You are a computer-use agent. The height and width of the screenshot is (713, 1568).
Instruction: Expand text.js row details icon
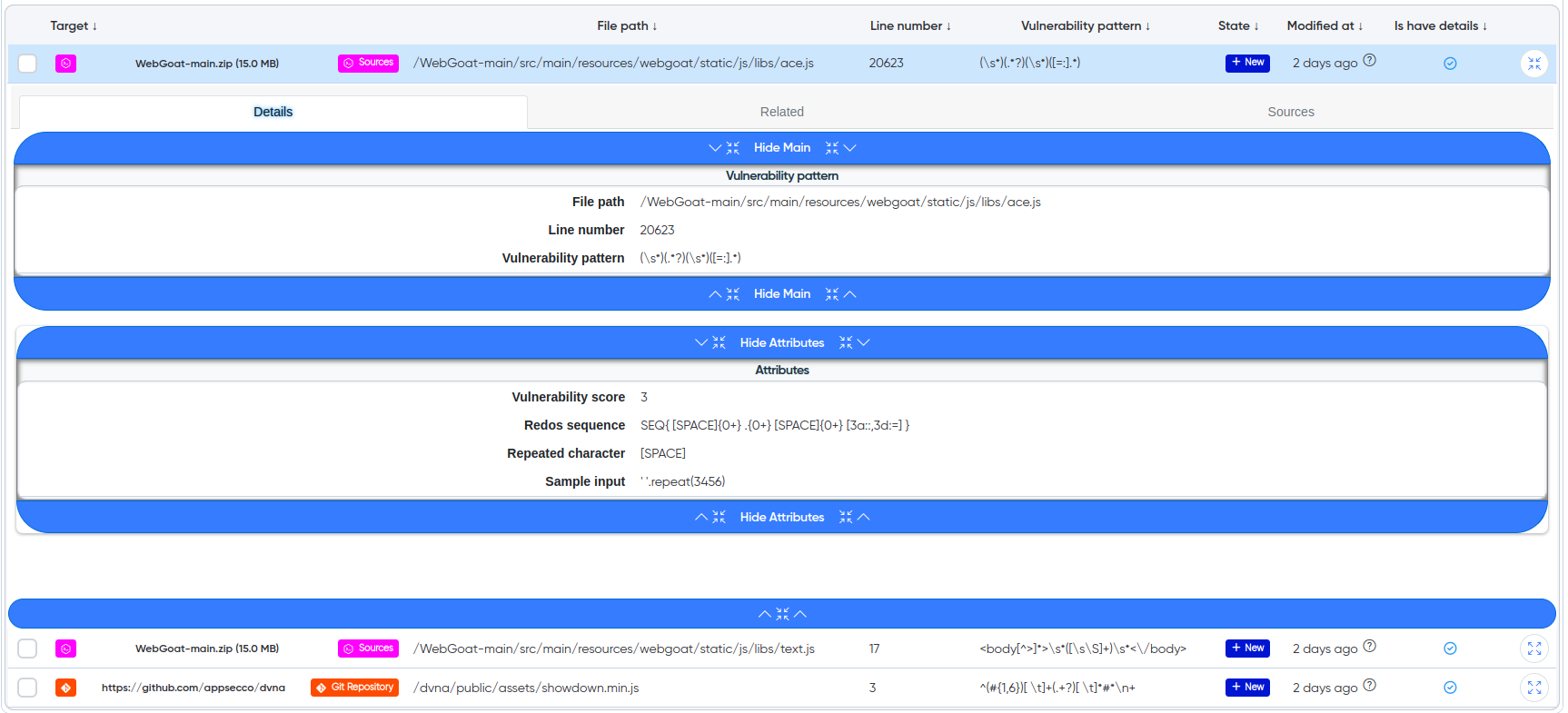pyautogui.click(x=1534, y=649)
